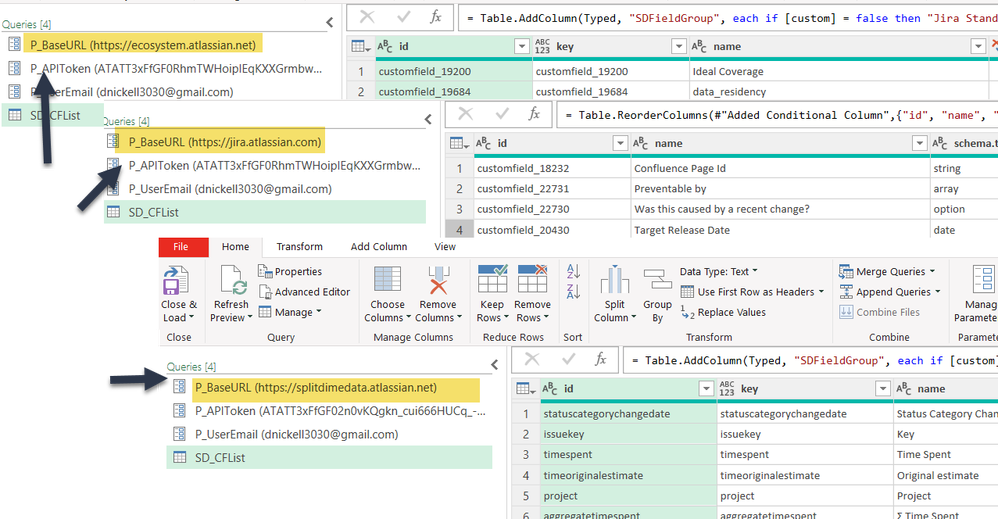Open the Add Column tab

[x=378, y=247]
